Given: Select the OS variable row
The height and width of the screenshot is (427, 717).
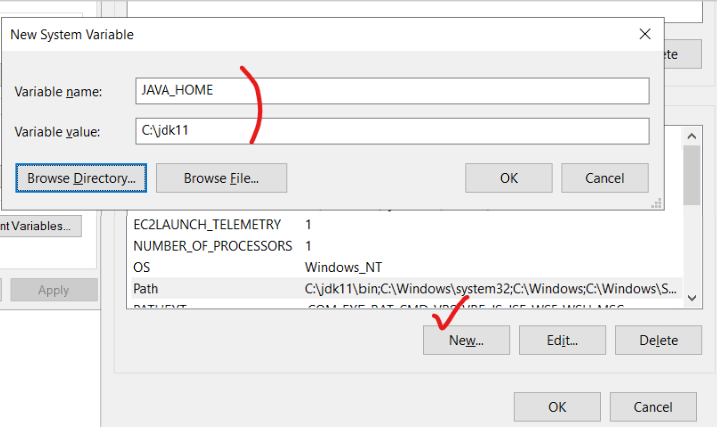Looking at the screenshot, I should pyautogui.click(x=406, y=267).
